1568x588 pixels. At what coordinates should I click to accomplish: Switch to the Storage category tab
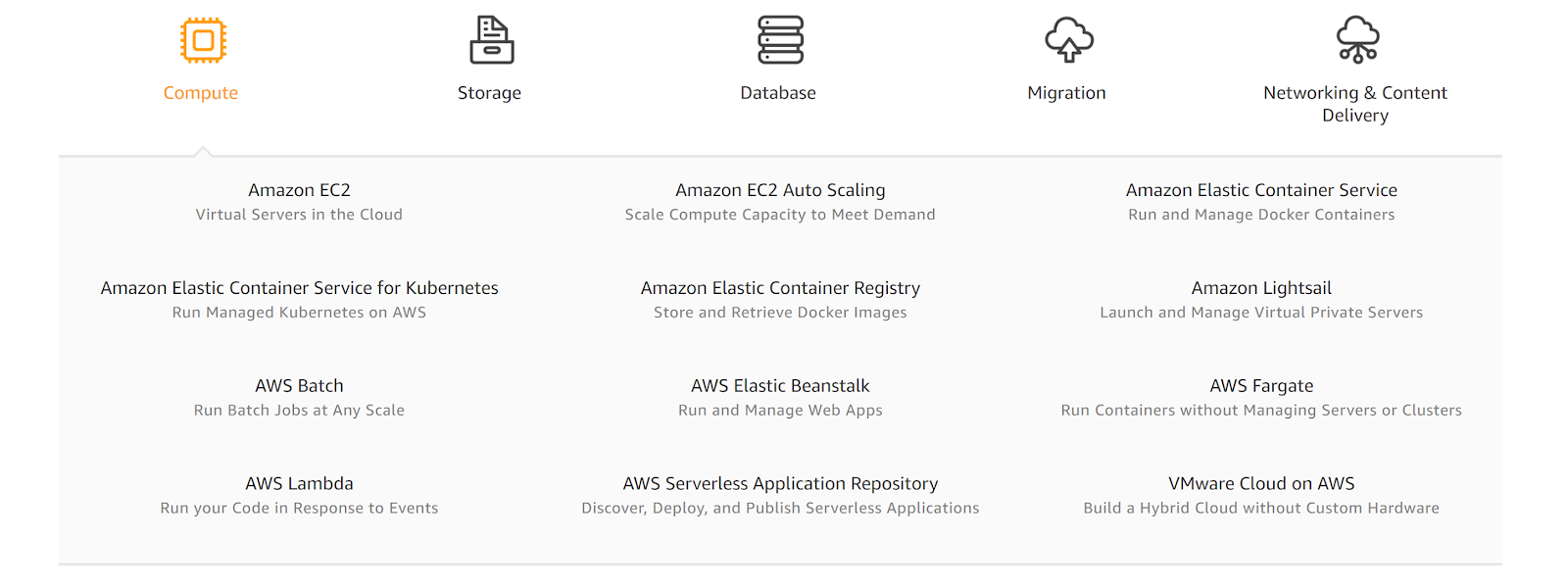(489, 92)
